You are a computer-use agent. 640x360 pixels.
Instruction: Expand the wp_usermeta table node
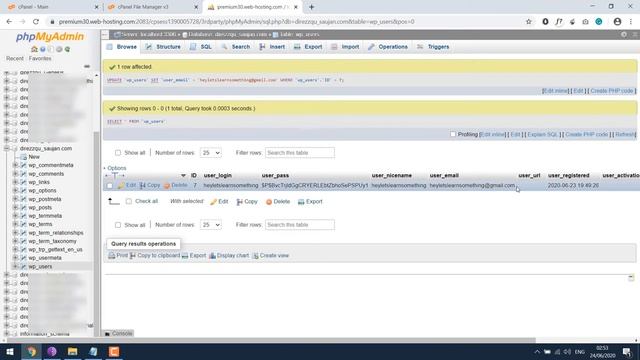point(16,258)
